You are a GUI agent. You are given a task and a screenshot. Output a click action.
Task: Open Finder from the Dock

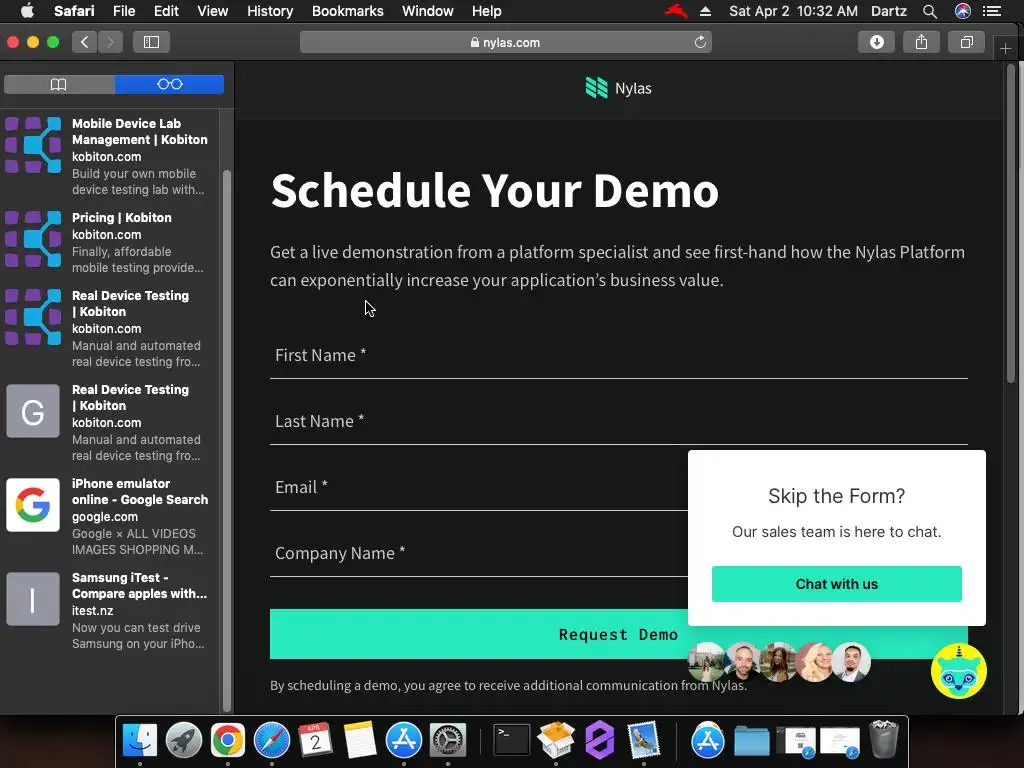(140, 741)
